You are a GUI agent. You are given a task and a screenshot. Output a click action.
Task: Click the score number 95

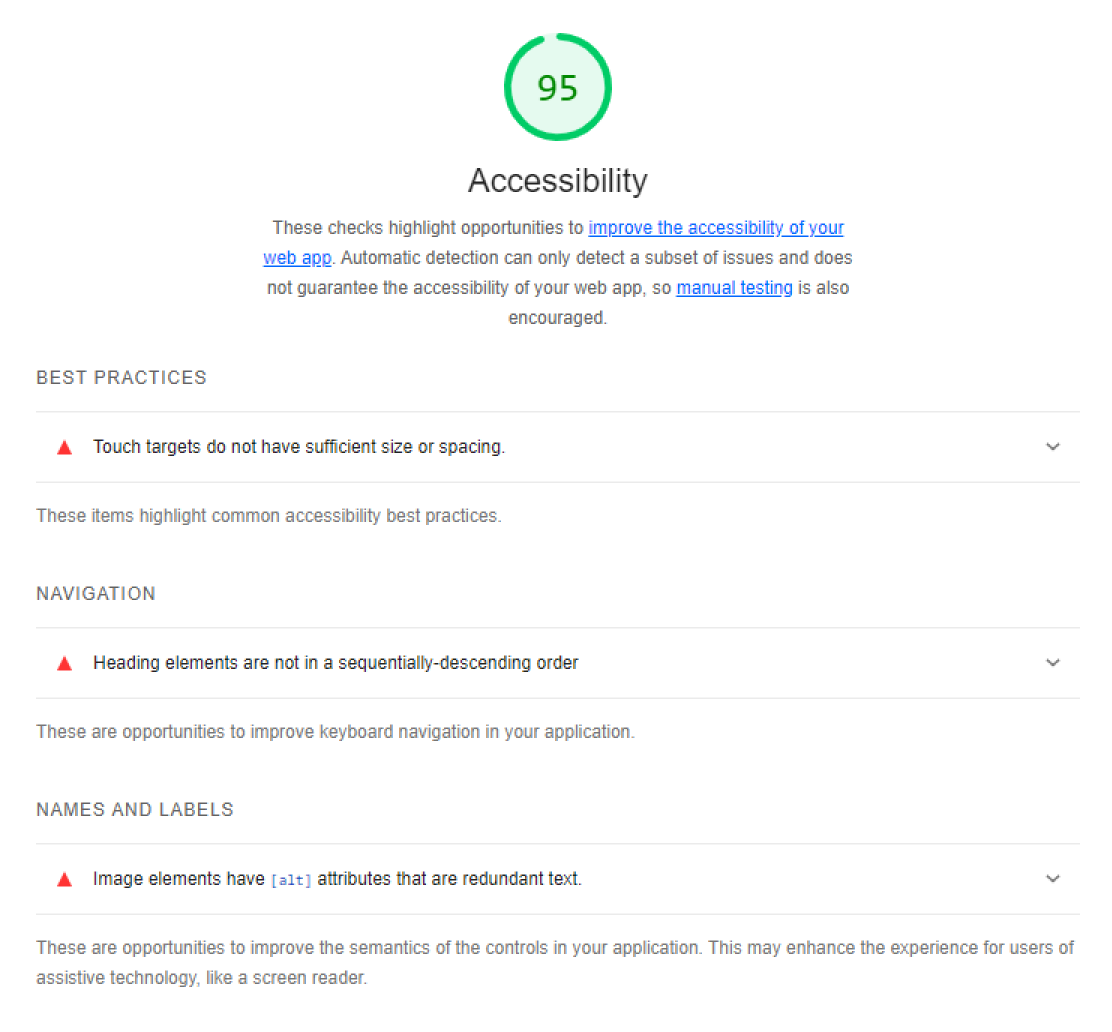coord(557,89)
